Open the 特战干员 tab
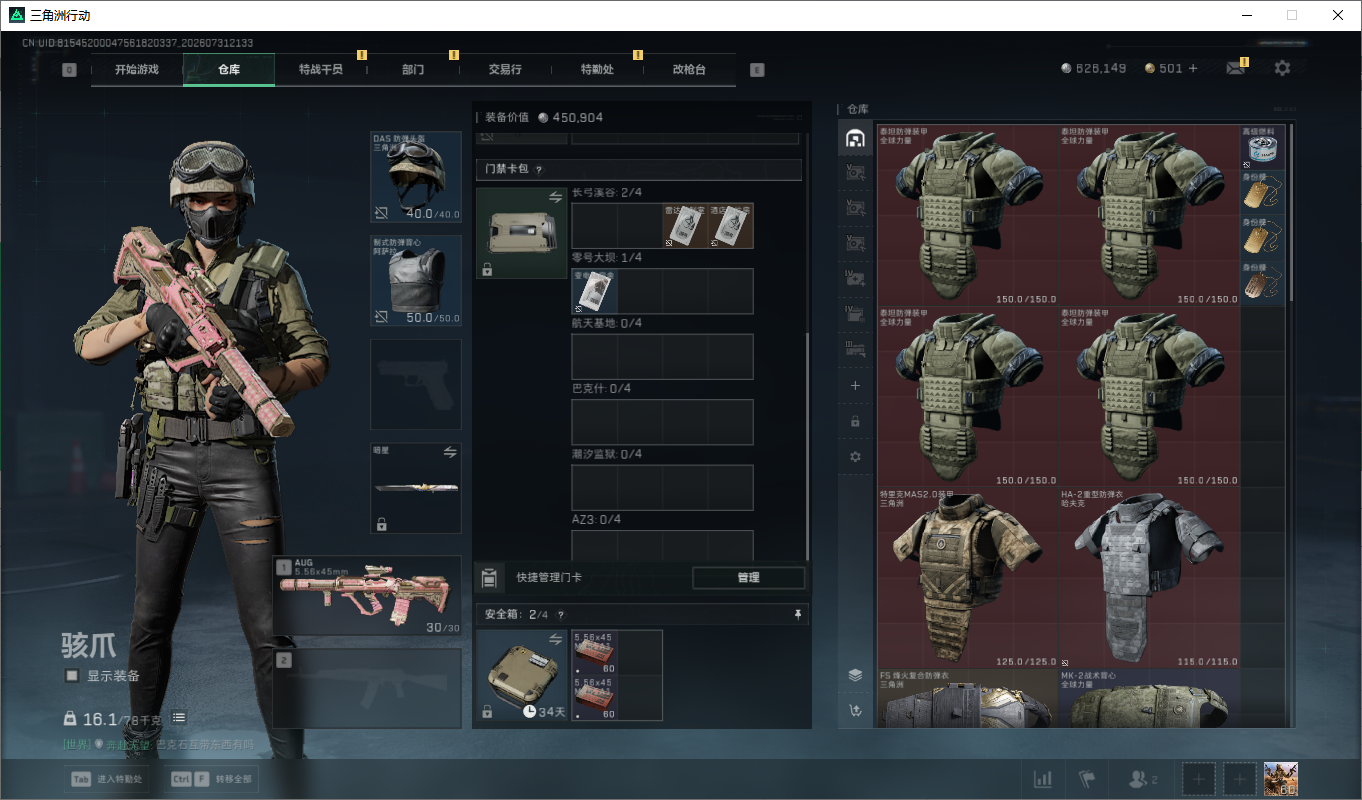Viewport: 1362px width, 800px height. (x=321, y=70)
